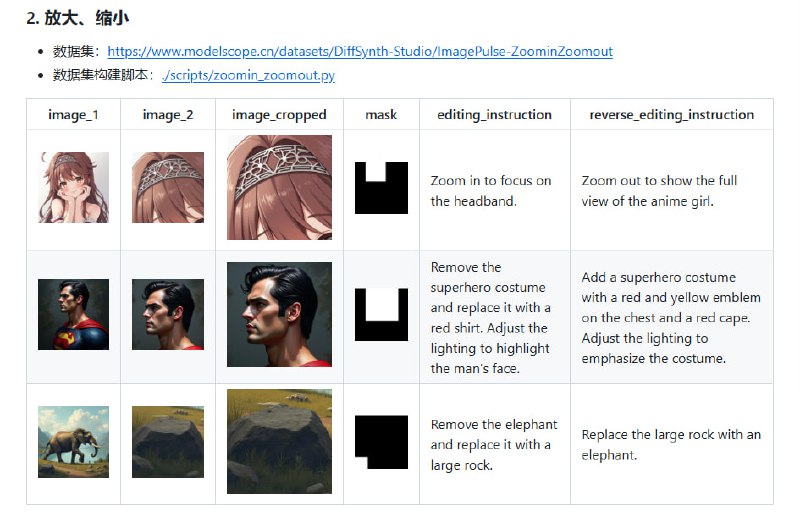
Task: Click the reverse_editing_instruction column header
Action: pyautogui.click(x=671, y=115)
